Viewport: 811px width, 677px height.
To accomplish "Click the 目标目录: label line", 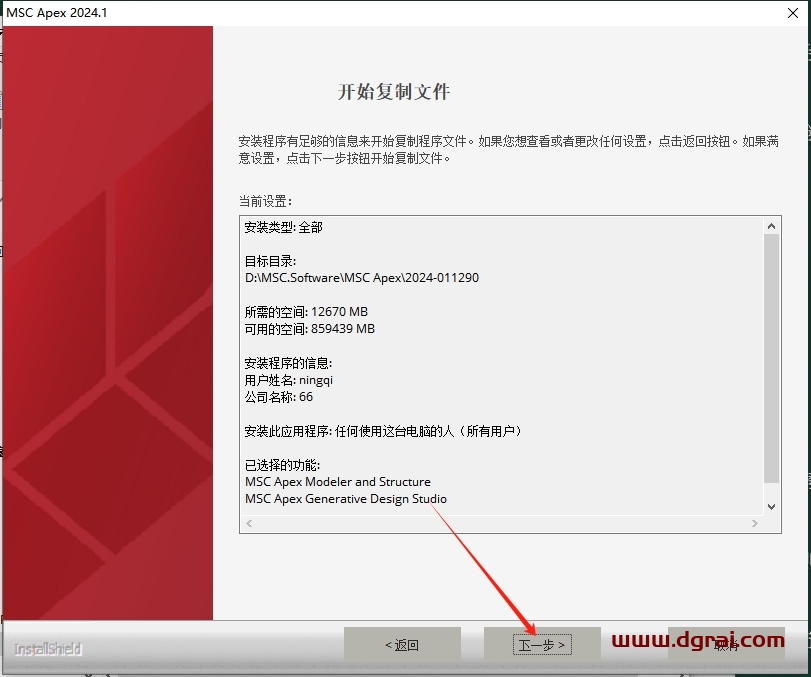I will [x=270, y=261].
